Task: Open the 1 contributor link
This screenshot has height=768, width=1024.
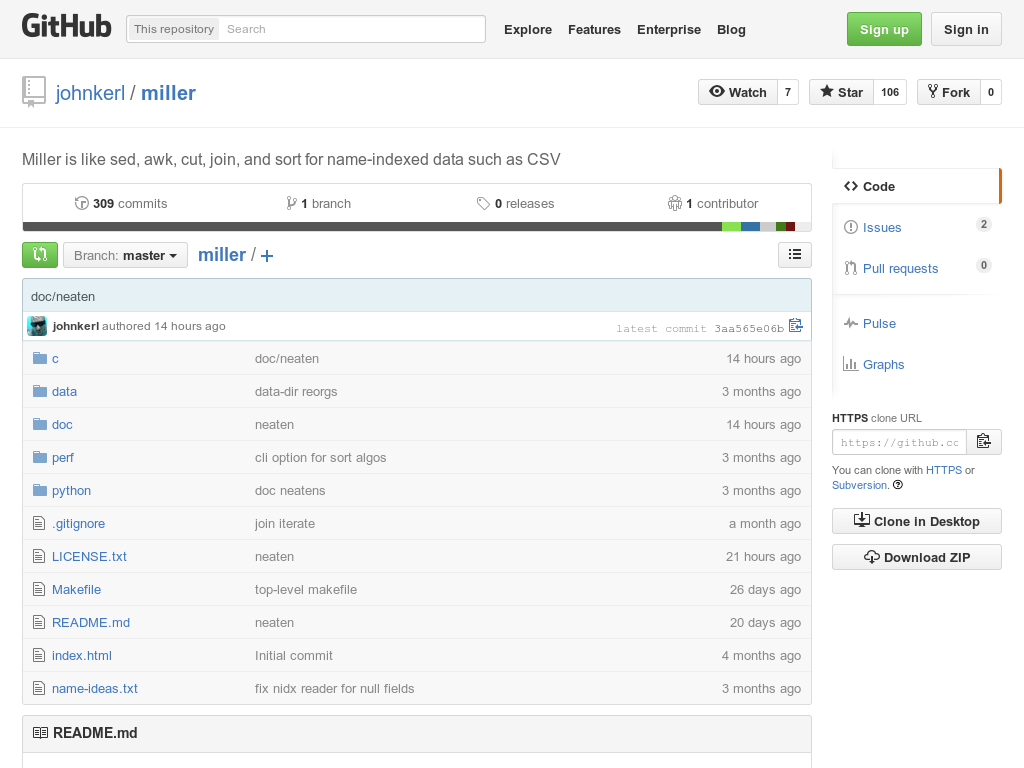Action: coord(713,203)
